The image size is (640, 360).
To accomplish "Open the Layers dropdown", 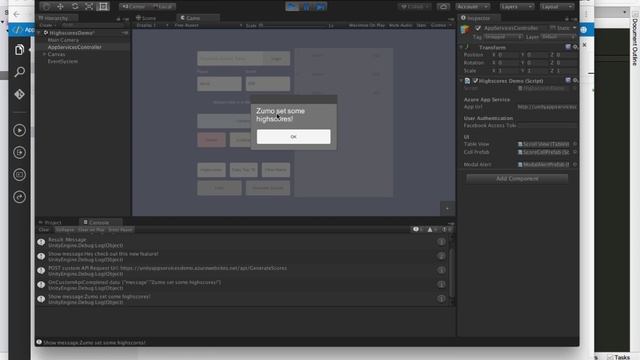I will (x=517, y=7).
